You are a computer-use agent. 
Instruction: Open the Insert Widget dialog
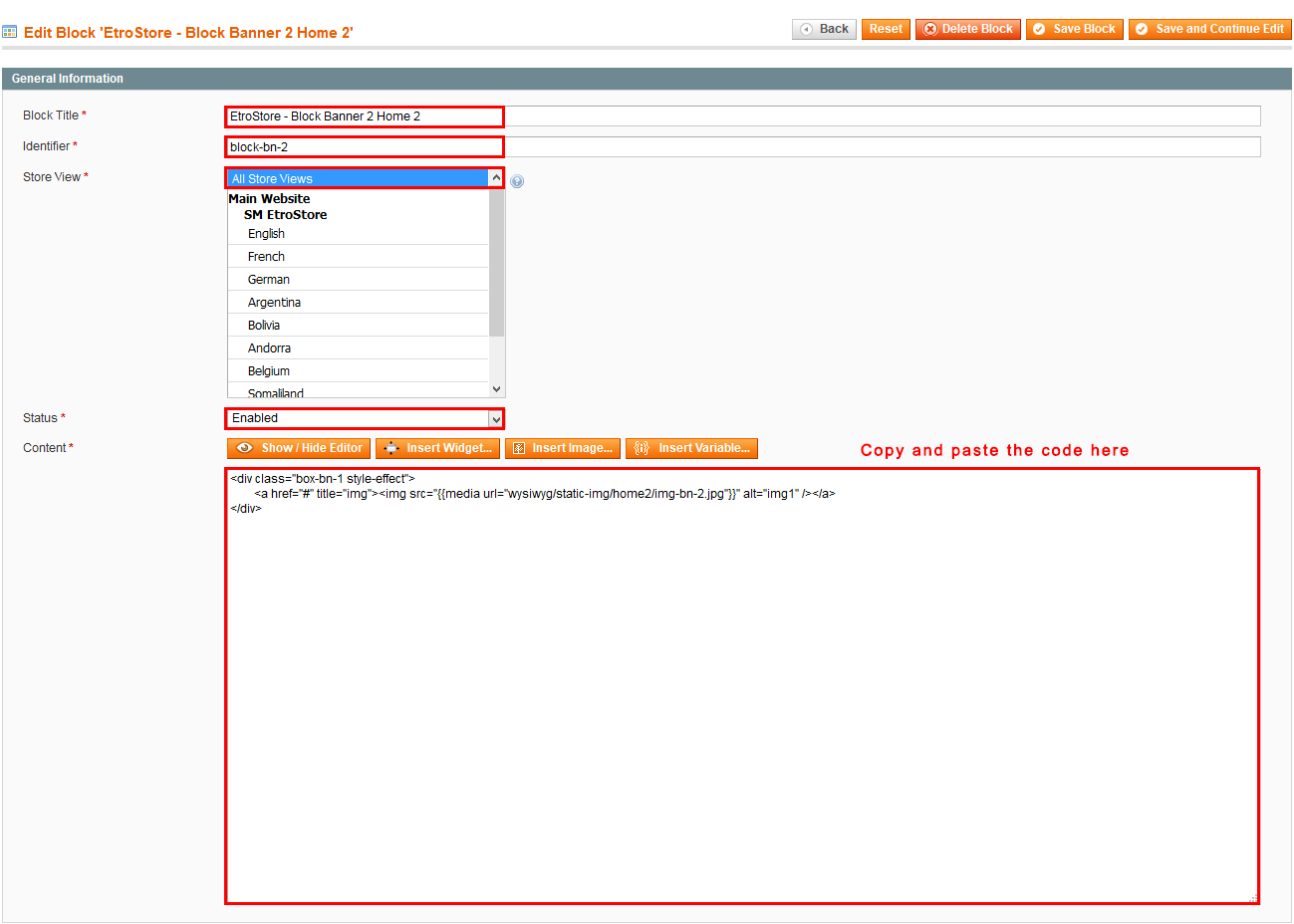coord(437,448)
